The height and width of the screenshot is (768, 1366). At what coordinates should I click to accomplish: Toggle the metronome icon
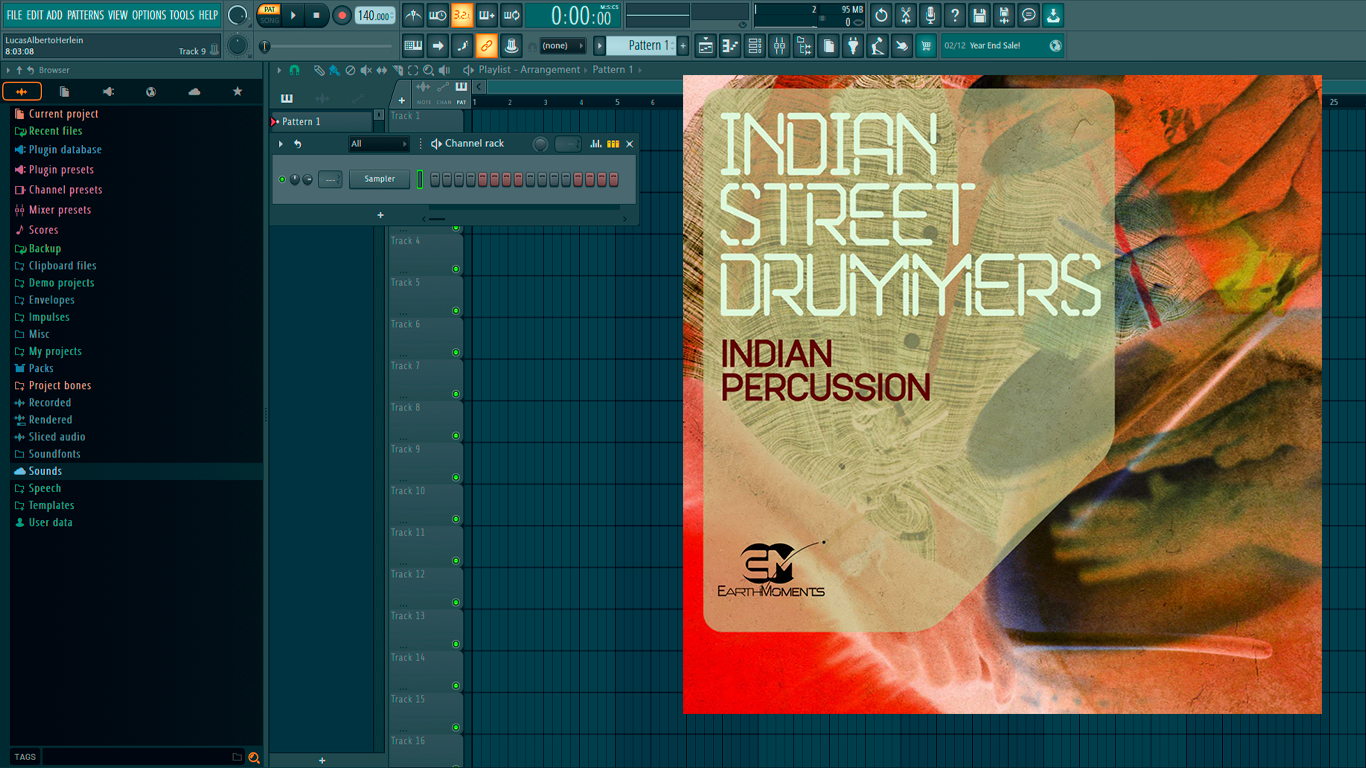413,15
